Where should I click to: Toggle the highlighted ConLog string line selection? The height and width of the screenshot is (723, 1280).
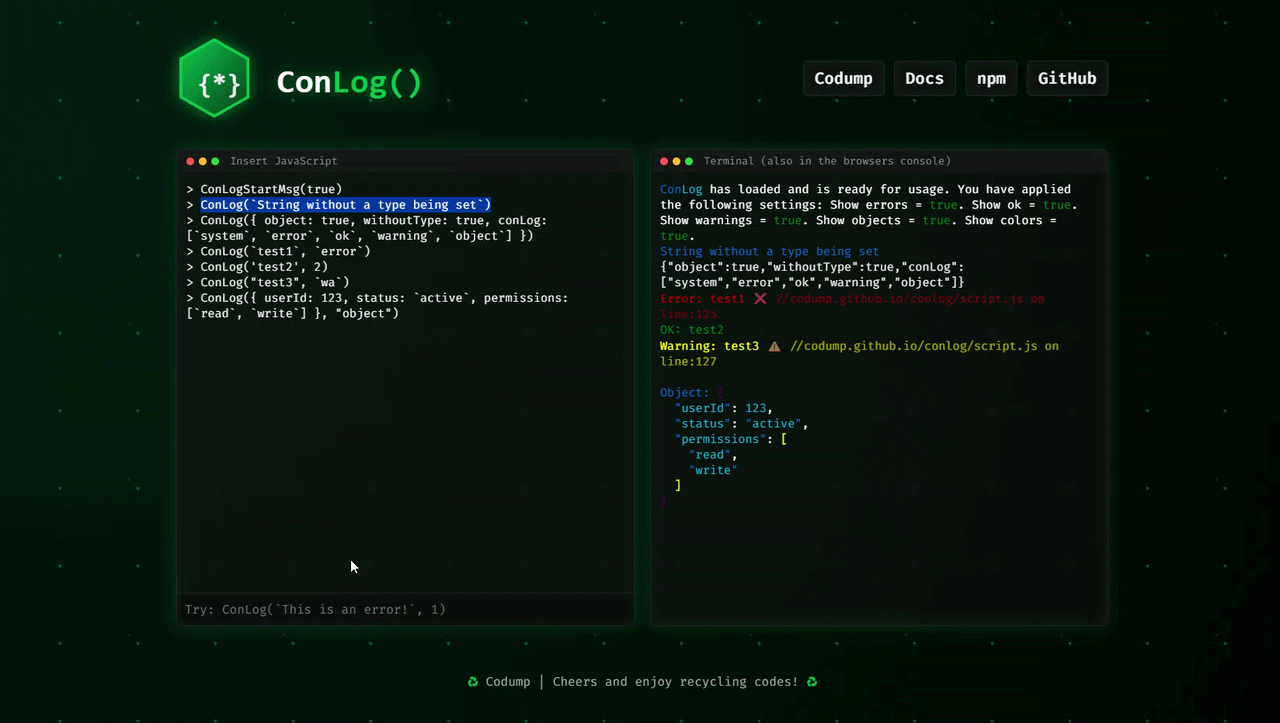click(345, 204)
